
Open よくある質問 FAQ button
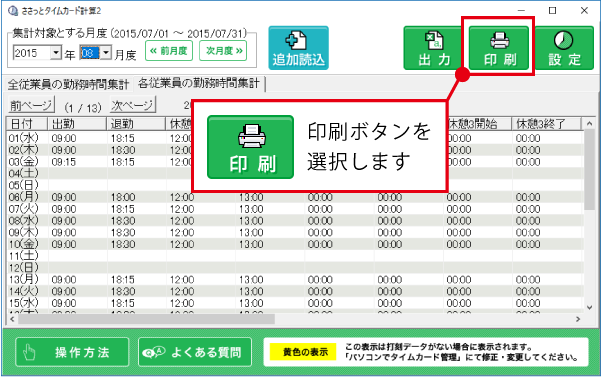195,352
